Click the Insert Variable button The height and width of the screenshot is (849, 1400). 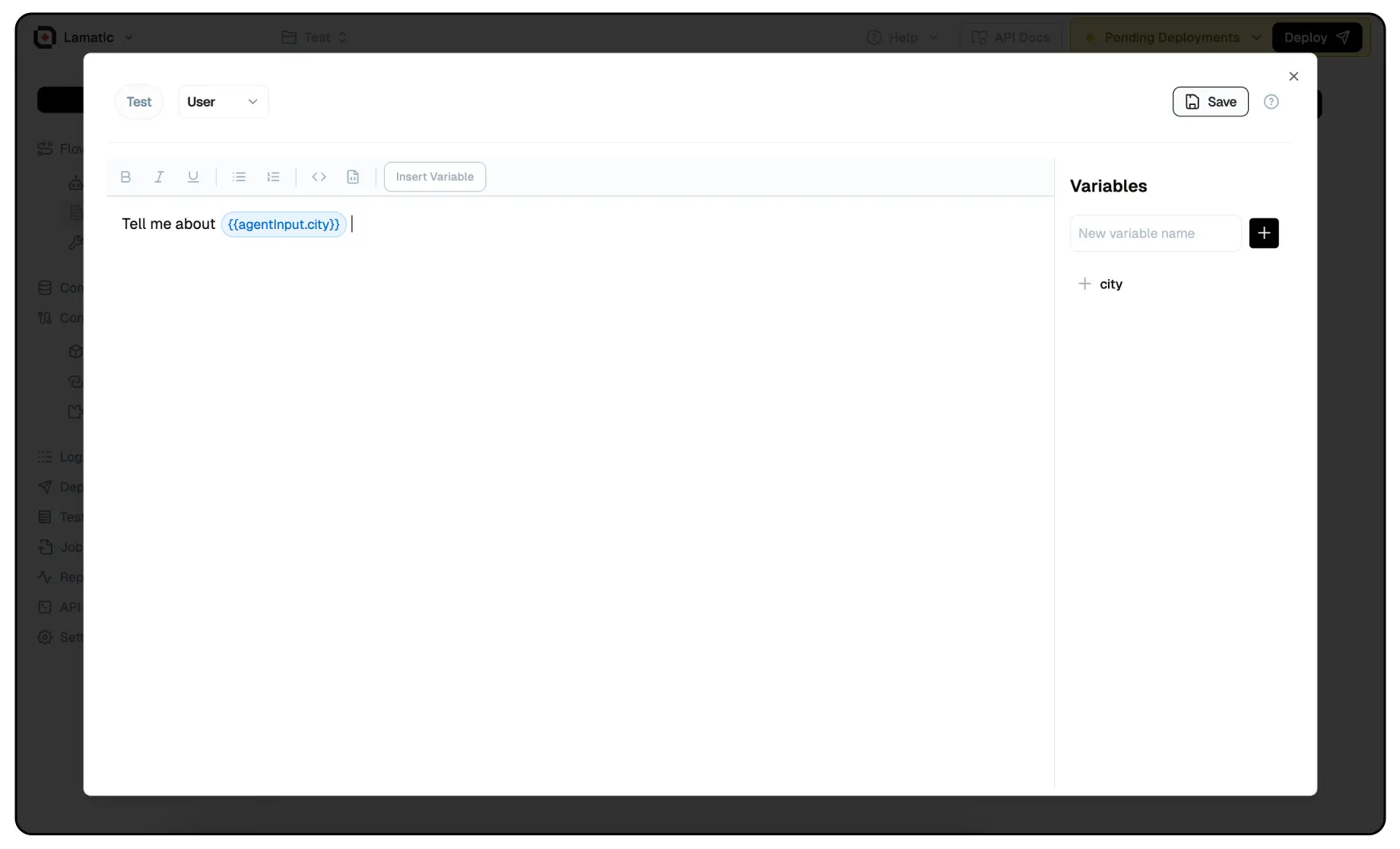tap(434, 176)
